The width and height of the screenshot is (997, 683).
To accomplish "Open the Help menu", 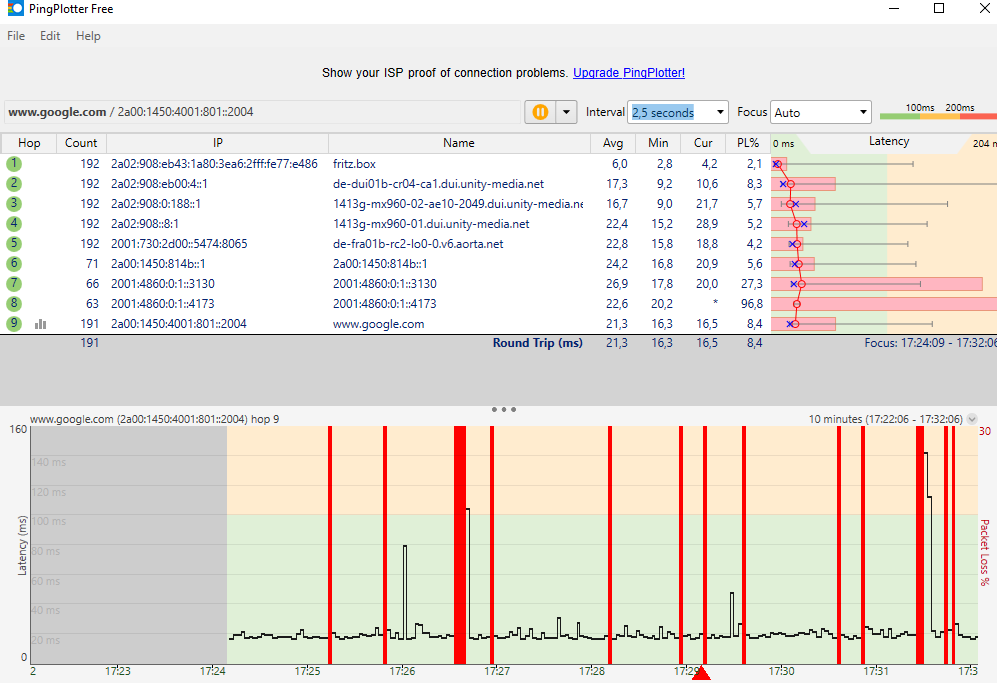I will click(x=88, y=36).
